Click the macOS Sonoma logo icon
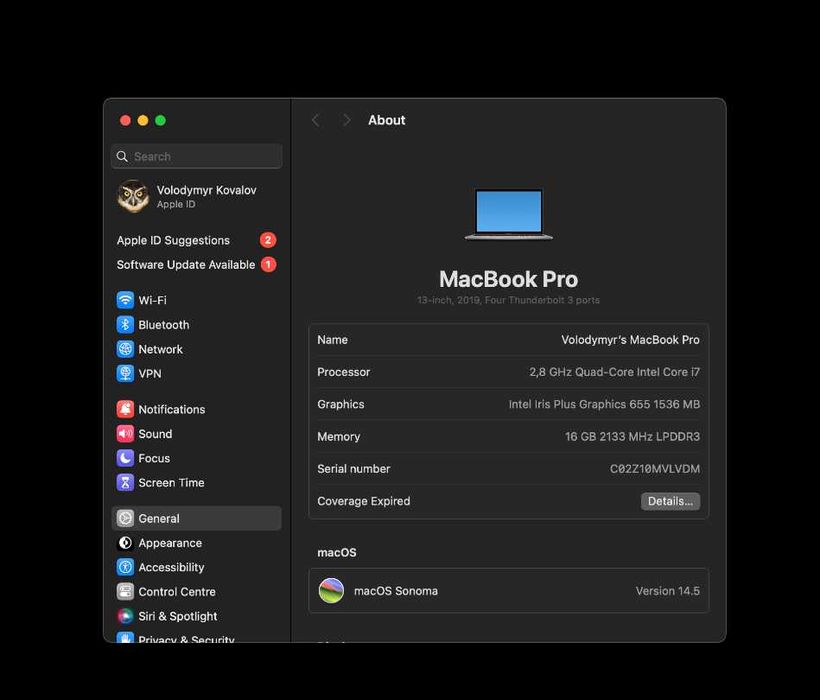This screenshot has height=700, width=820. (x=331, y=591)
